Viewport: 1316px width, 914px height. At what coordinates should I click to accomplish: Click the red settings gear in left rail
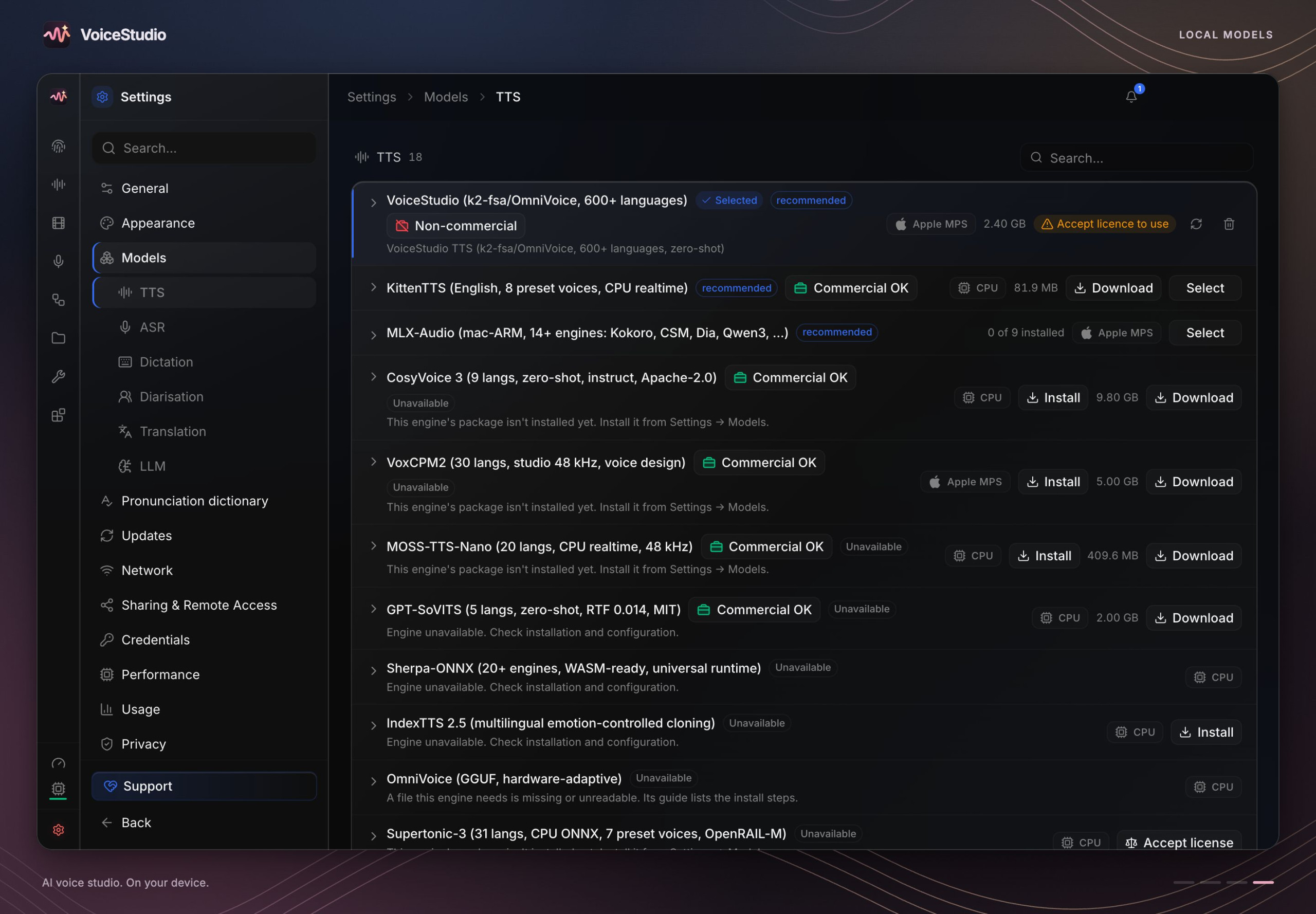click(59, 830)
